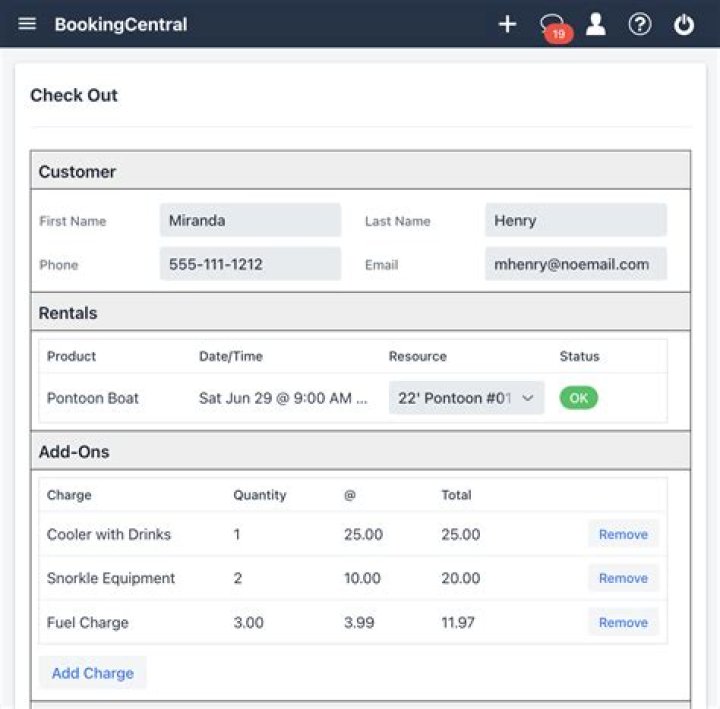Click the Fuel Charge quantity 3.00

point(248,622)
